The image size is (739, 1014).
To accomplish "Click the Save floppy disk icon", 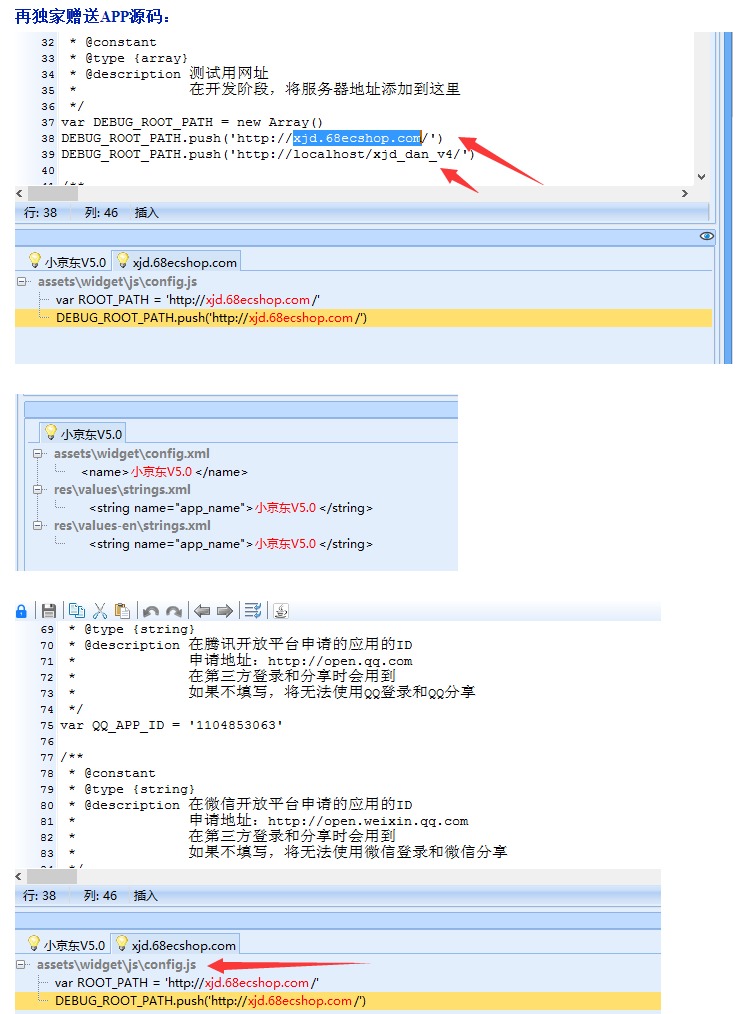I will [48, 611].
